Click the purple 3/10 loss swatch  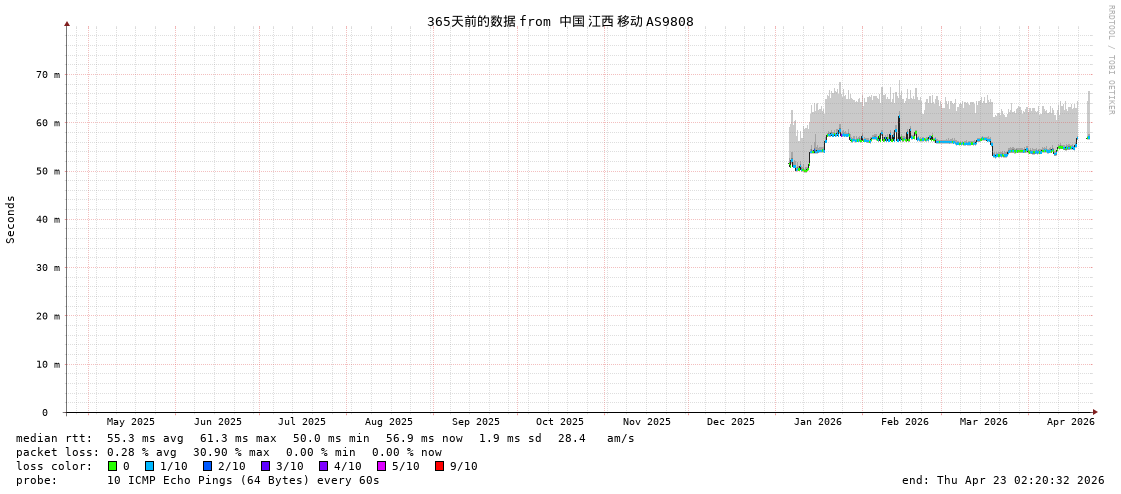(x=265, y=466)
